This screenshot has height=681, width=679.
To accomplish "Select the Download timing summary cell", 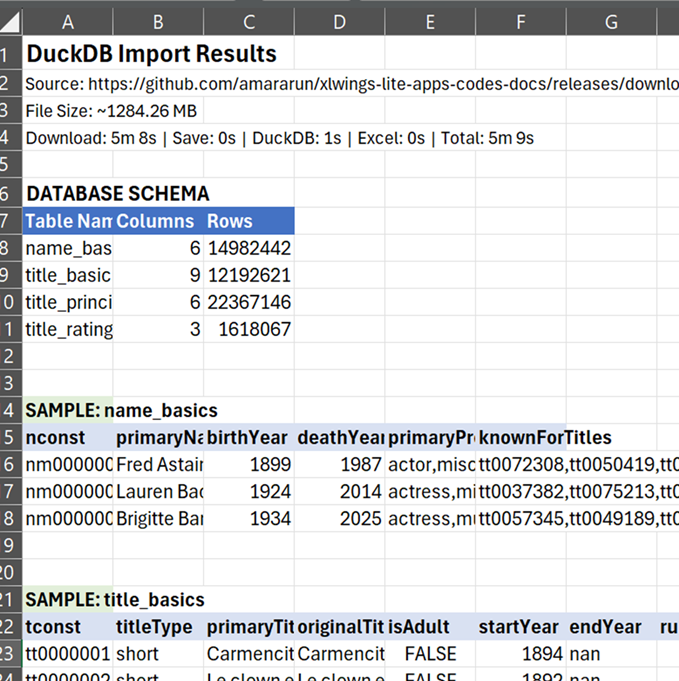I will pyautogui.click(x=280, y=138).
